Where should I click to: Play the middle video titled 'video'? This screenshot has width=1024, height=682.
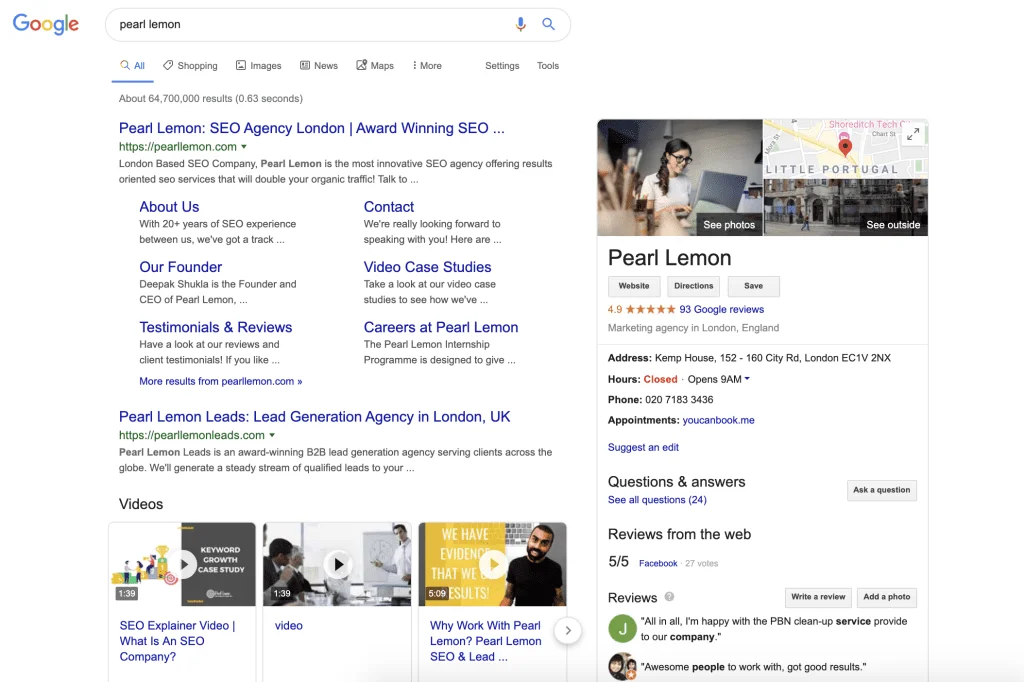[x=337, y=564]
